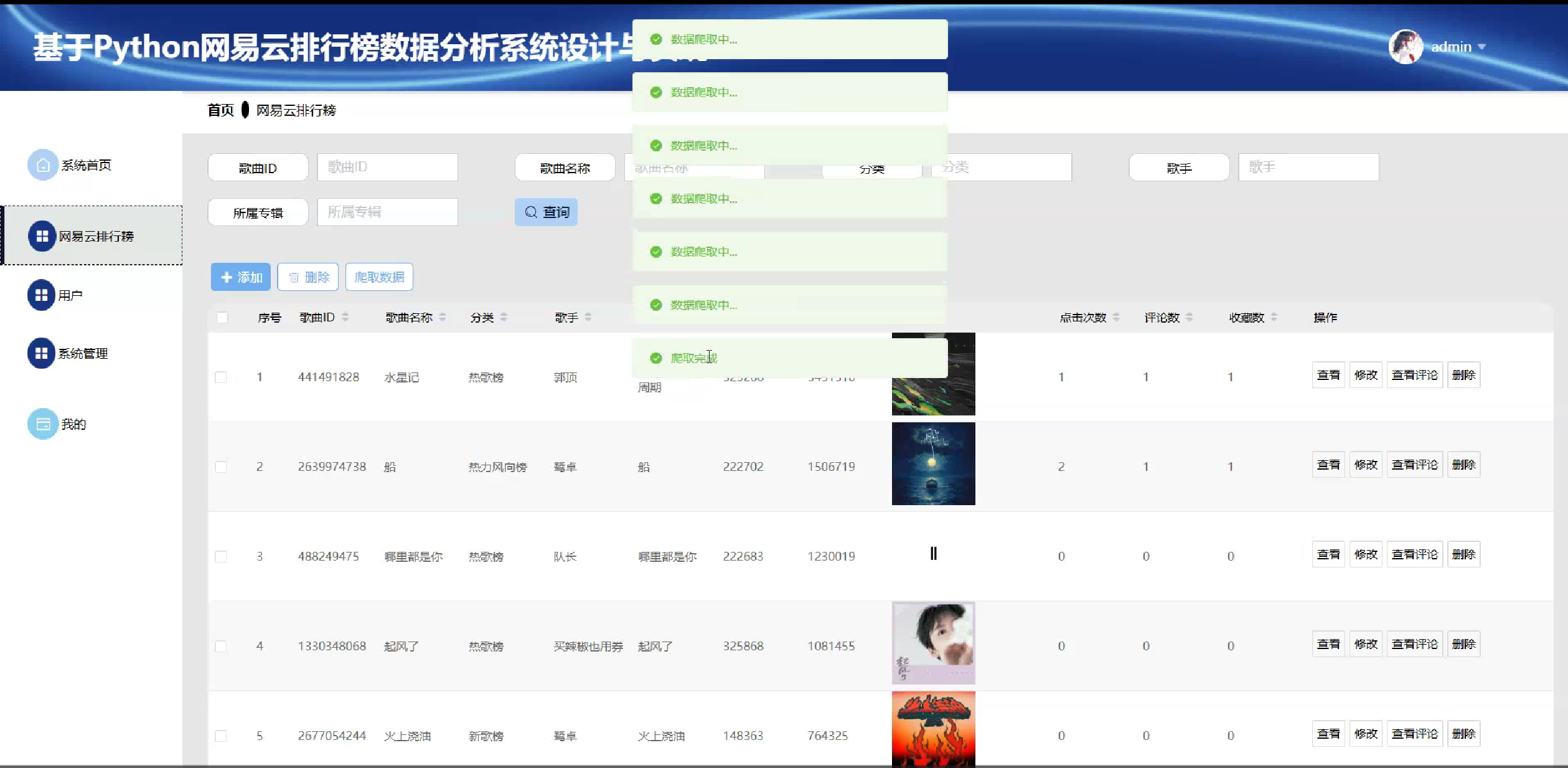The width and height of the screenshot is (1568, 768).
Task: Click the 用户 grid icon in the sidebar
Action: [41, 295]
